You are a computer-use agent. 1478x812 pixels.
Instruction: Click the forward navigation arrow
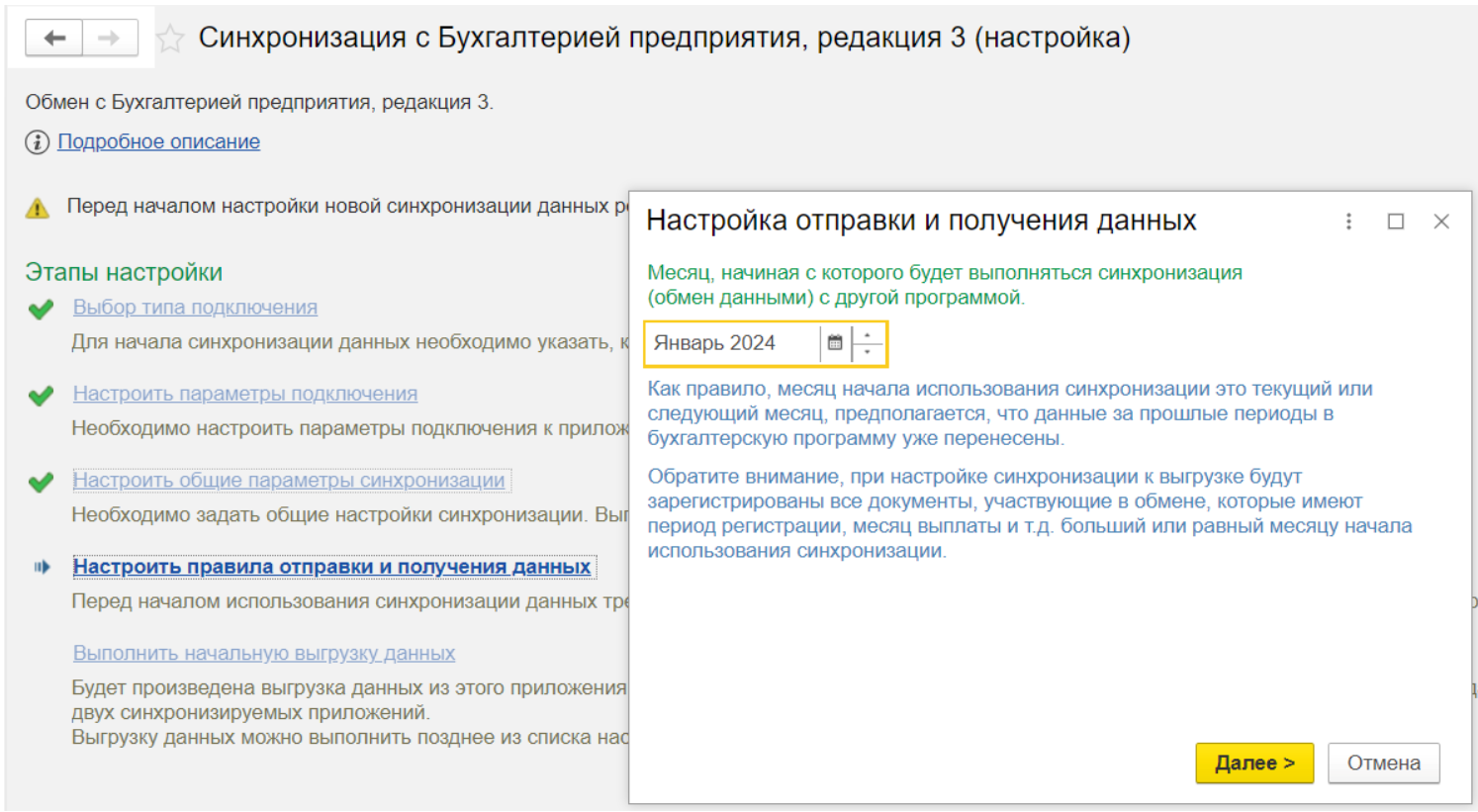(109, 39)
